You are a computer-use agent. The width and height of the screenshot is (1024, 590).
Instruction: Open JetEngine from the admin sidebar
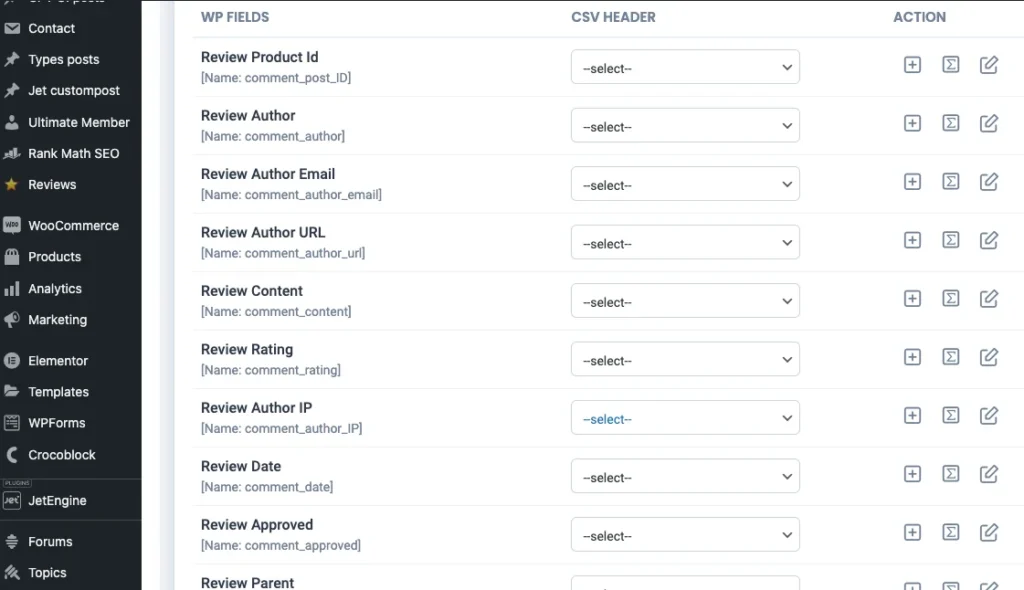[x=57, y=501]
